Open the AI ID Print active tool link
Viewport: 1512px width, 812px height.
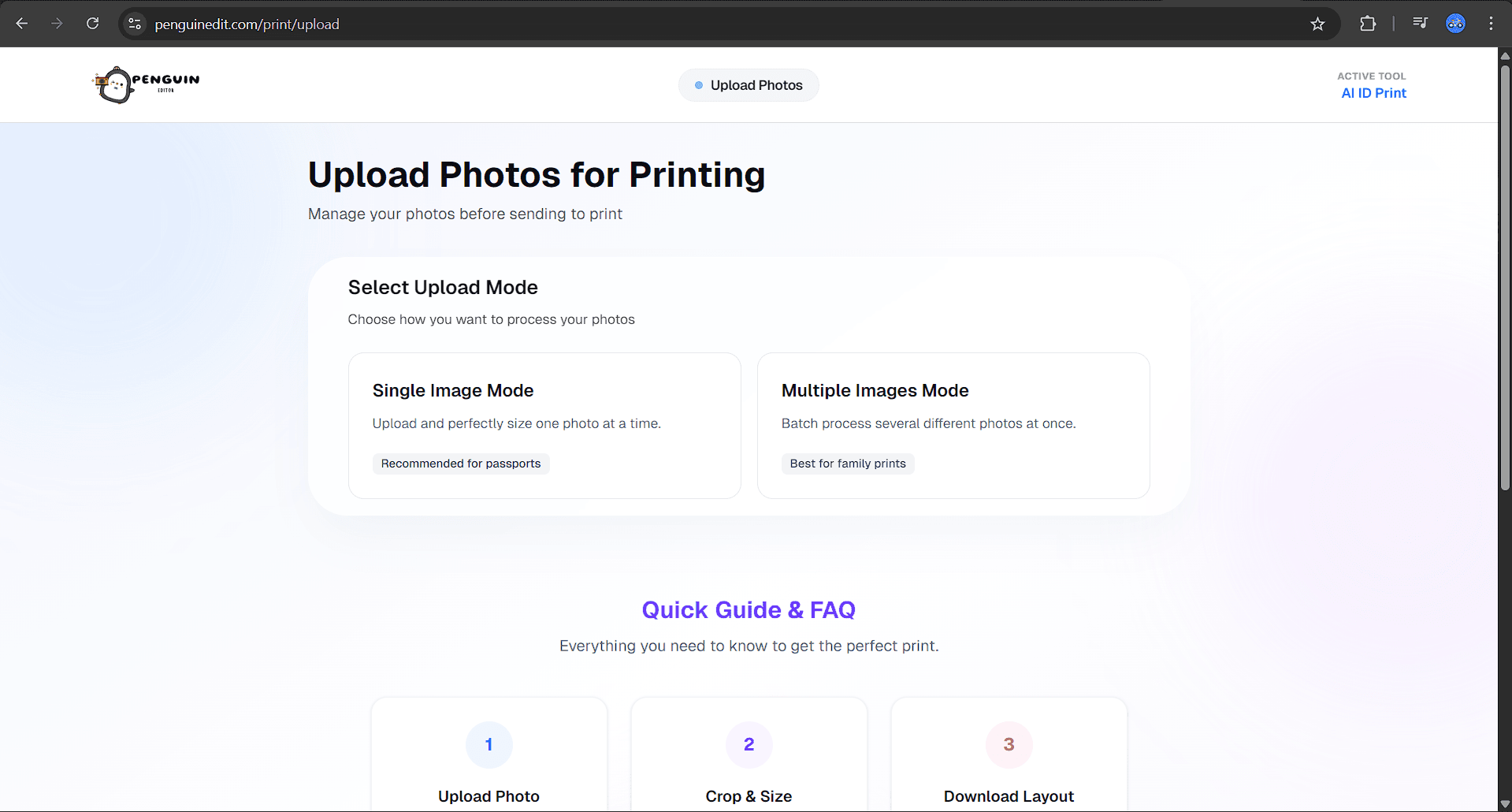click(x=1373, y=93)
